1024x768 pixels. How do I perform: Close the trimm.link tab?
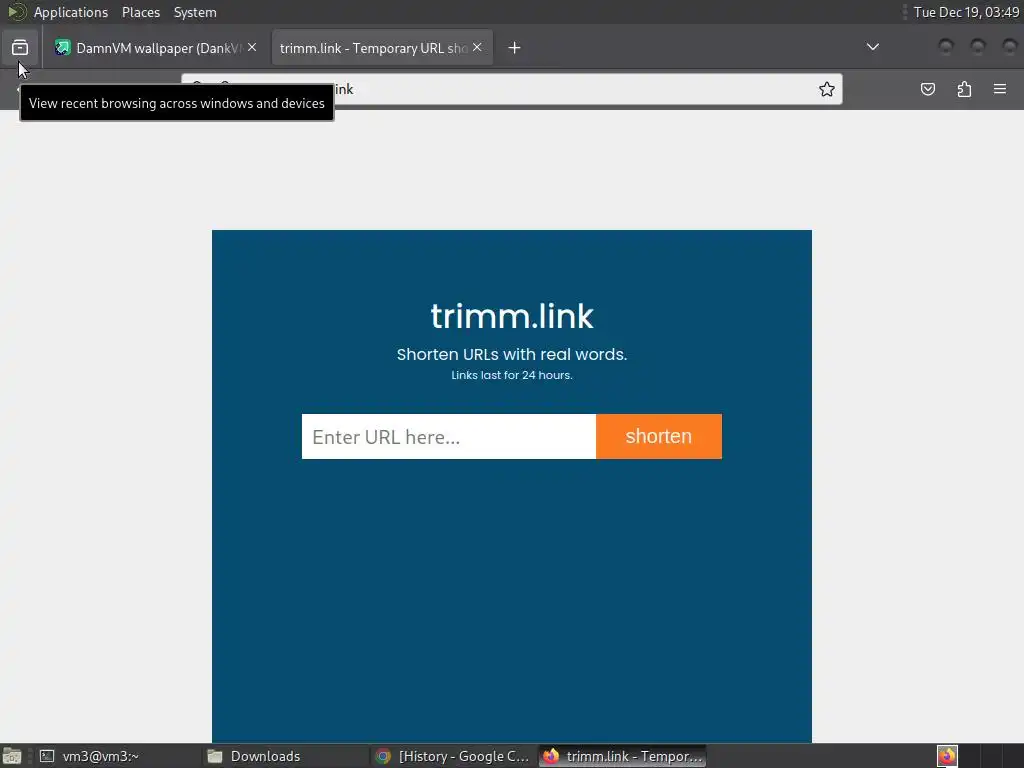[x=477, y=47]
